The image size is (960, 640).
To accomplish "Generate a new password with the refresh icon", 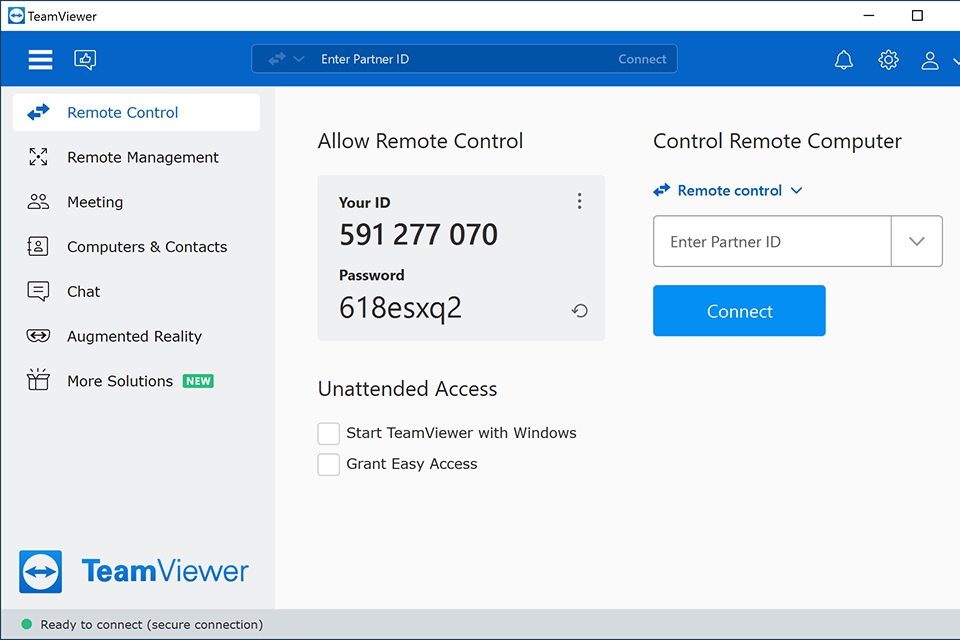I will 579,311.
